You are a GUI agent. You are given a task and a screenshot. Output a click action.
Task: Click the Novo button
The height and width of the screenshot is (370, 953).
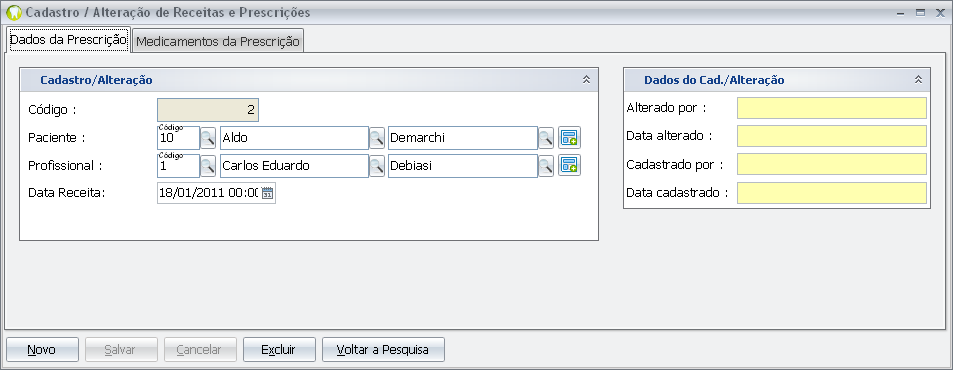point(42,350)
